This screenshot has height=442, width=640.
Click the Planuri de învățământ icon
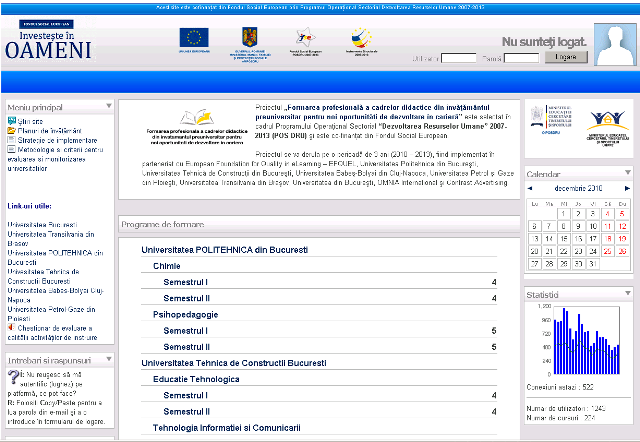(10, 131)
